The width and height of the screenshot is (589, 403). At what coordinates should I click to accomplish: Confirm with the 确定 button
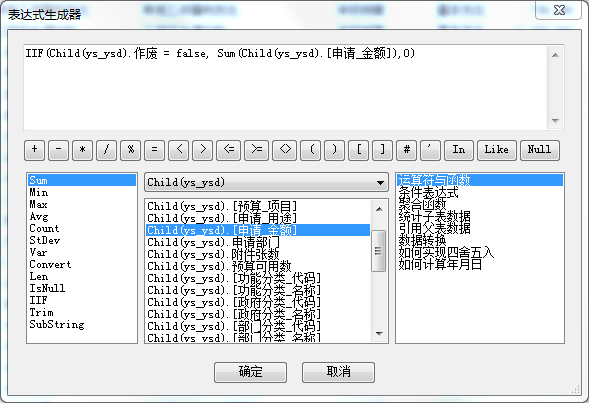tap(251, 372)
